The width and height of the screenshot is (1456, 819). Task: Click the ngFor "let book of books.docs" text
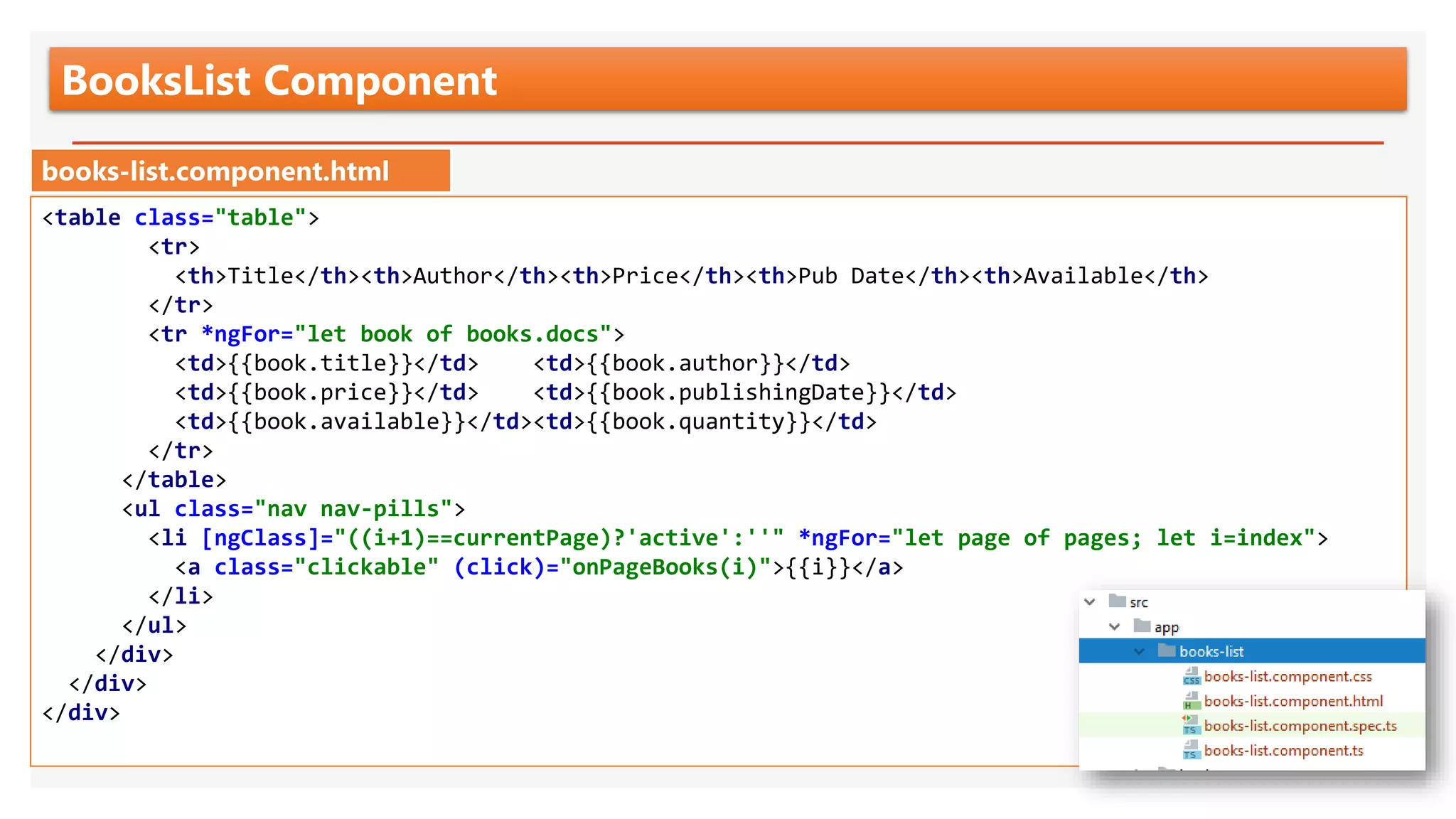452,334
